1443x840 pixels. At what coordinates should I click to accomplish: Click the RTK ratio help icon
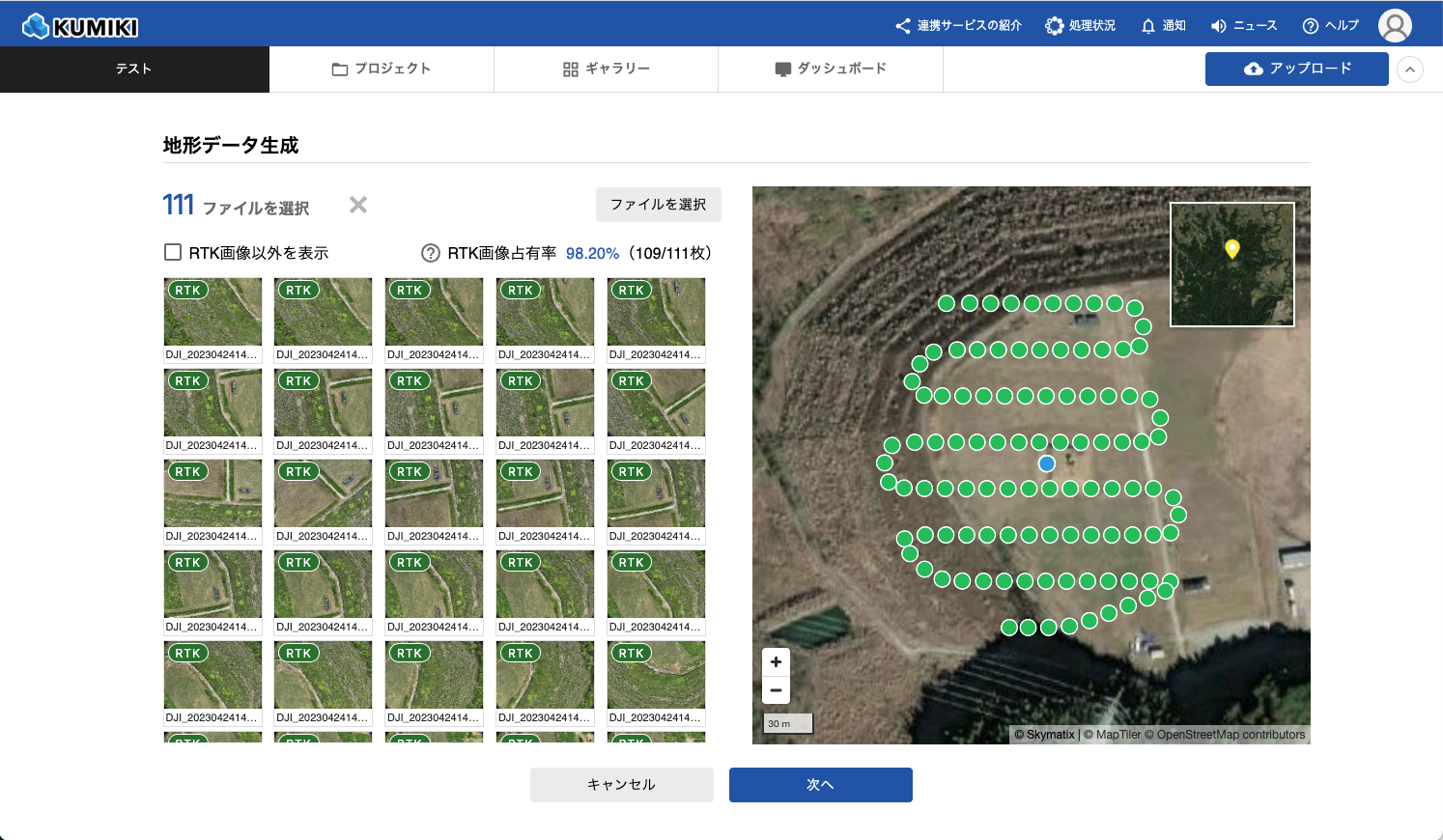coord(431,253)
